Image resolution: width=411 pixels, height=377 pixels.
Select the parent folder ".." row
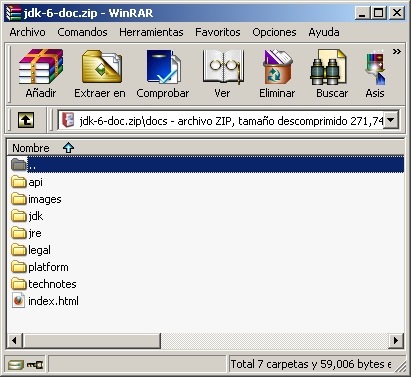206,164
